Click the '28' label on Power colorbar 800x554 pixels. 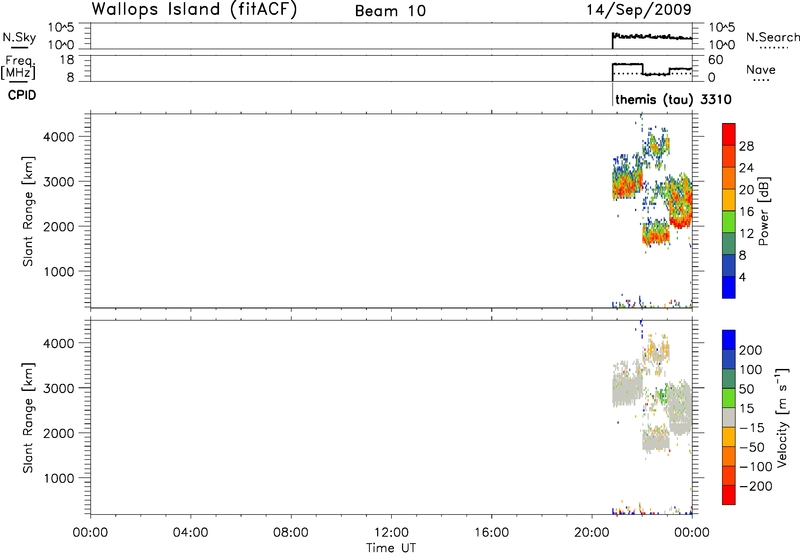point(746,146)
